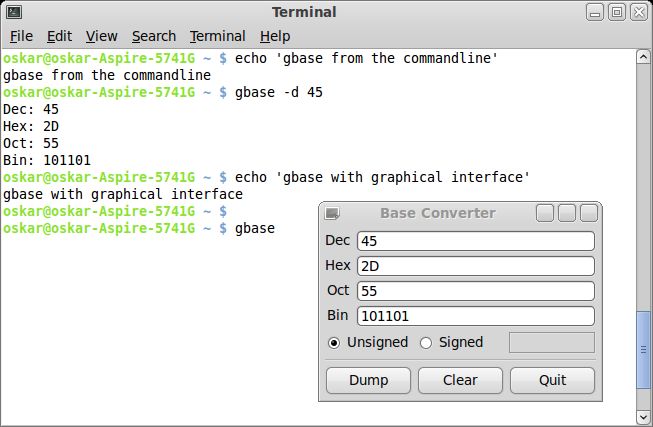Select the Signed radio button
The width and height of the screenshot is (653, 427).
click(x=426, y=343)
